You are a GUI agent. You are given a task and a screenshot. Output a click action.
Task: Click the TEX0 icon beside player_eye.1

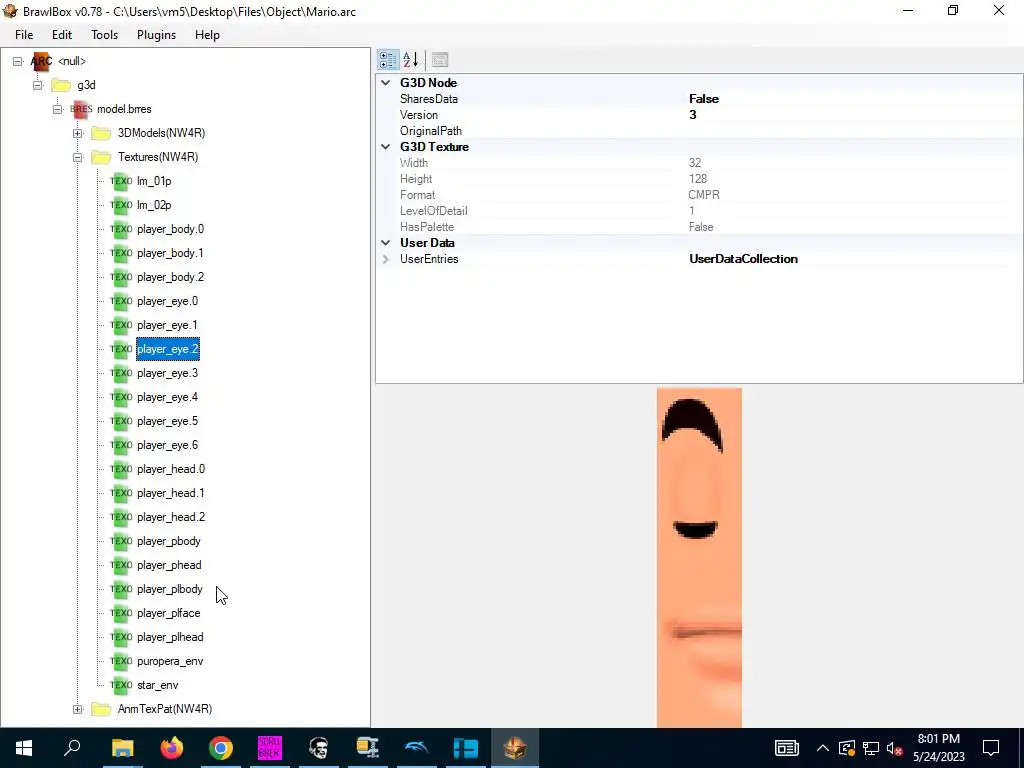[x=121, y=325]
